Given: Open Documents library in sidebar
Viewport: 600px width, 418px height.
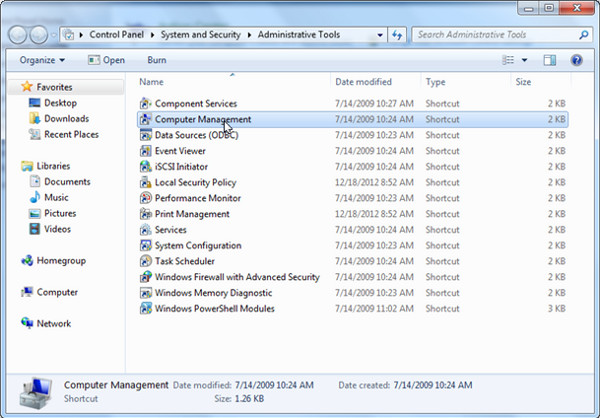Looking at the screenshot, I should 67,181.
